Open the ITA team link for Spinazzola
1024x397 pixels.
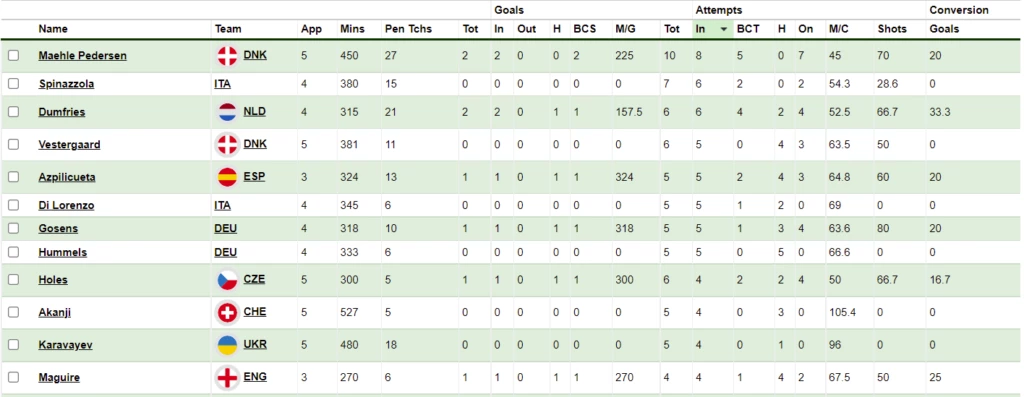[222, 84]
